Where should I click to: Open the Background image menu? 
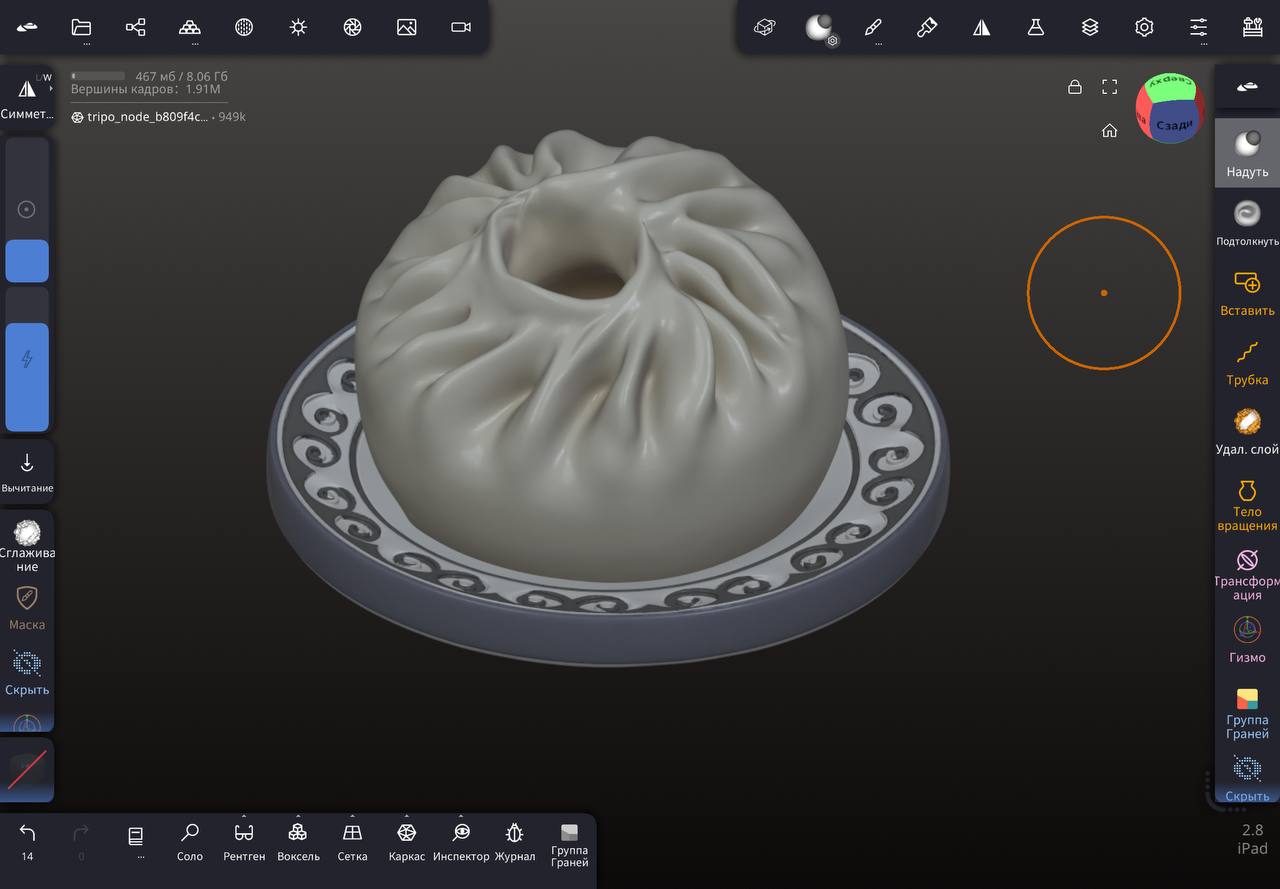click(406, 27)
